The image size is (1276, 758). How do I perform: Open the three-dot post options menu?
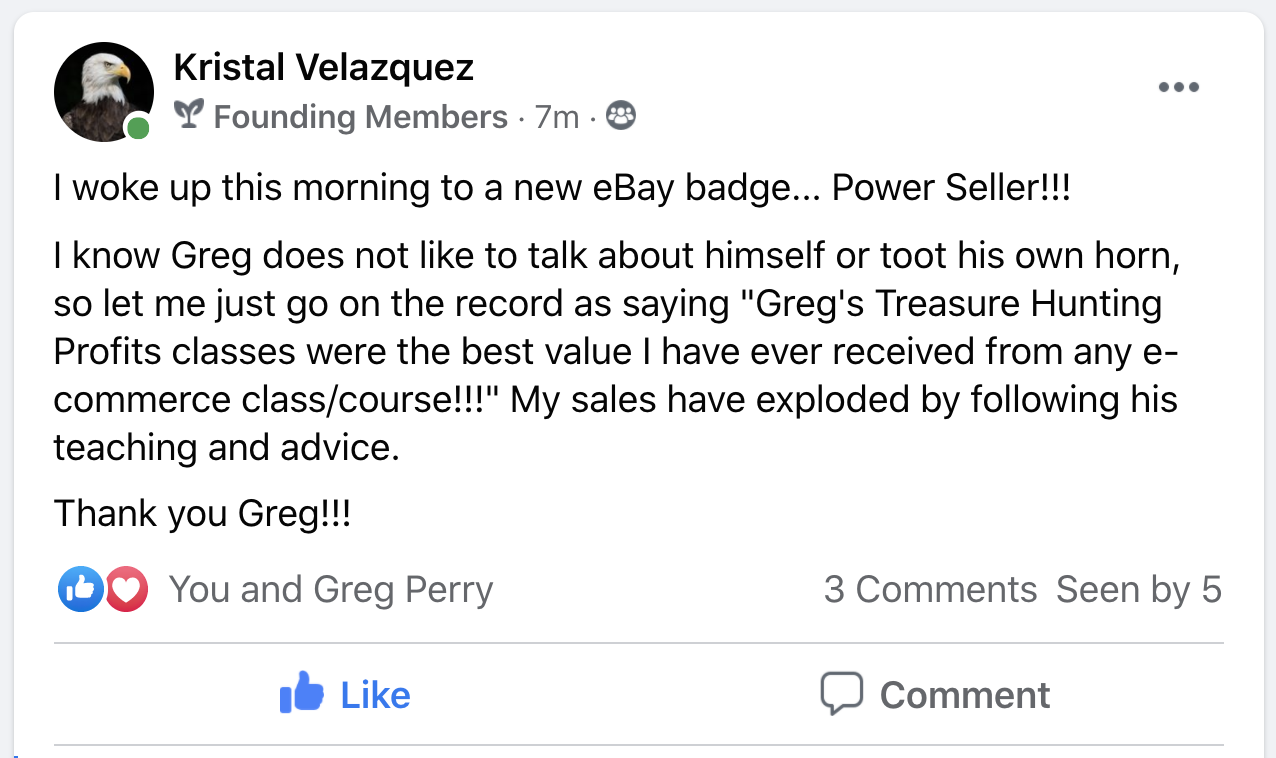click(1178, 88)
